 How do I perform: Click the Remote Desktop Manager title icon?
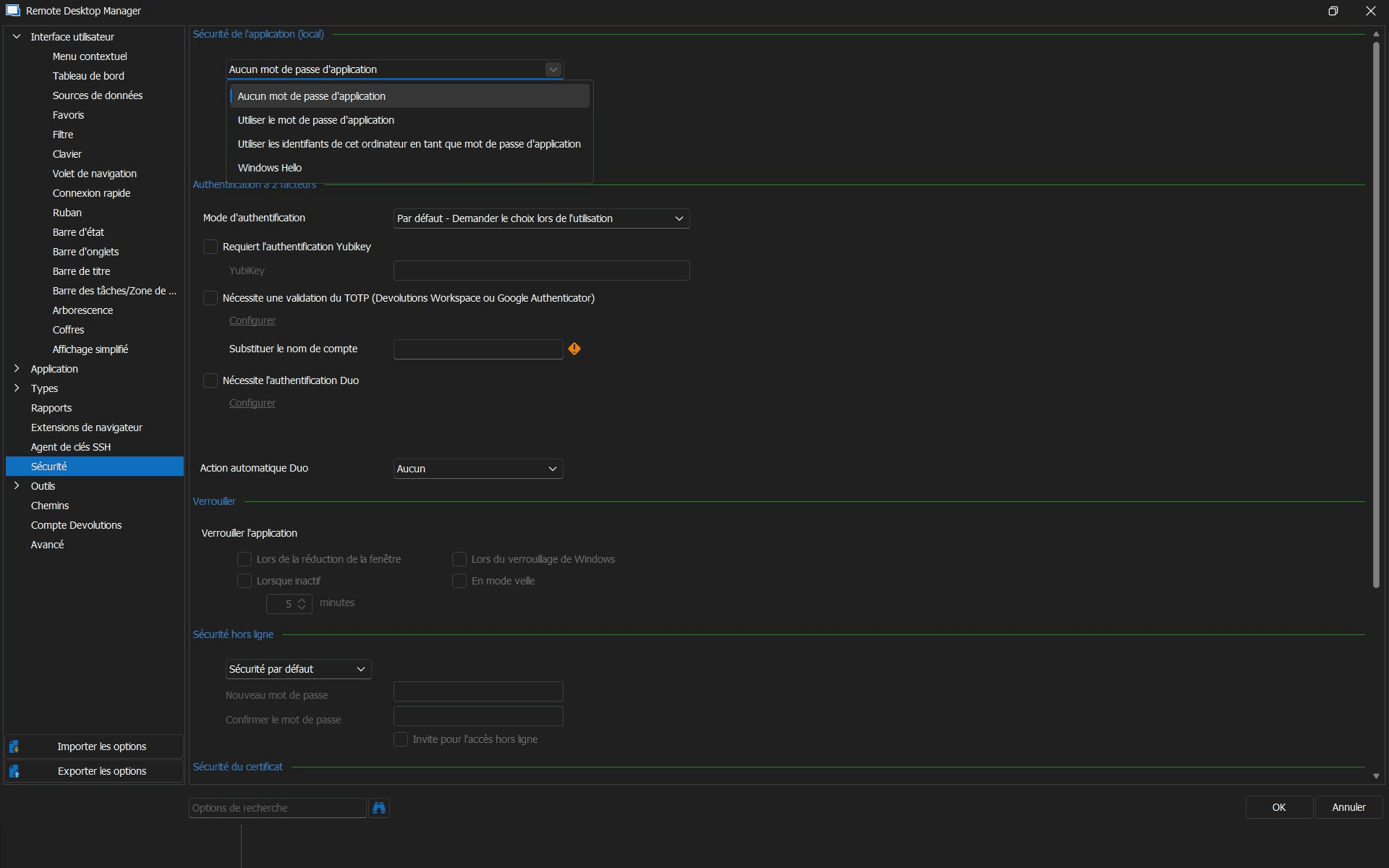click(12, 11)
